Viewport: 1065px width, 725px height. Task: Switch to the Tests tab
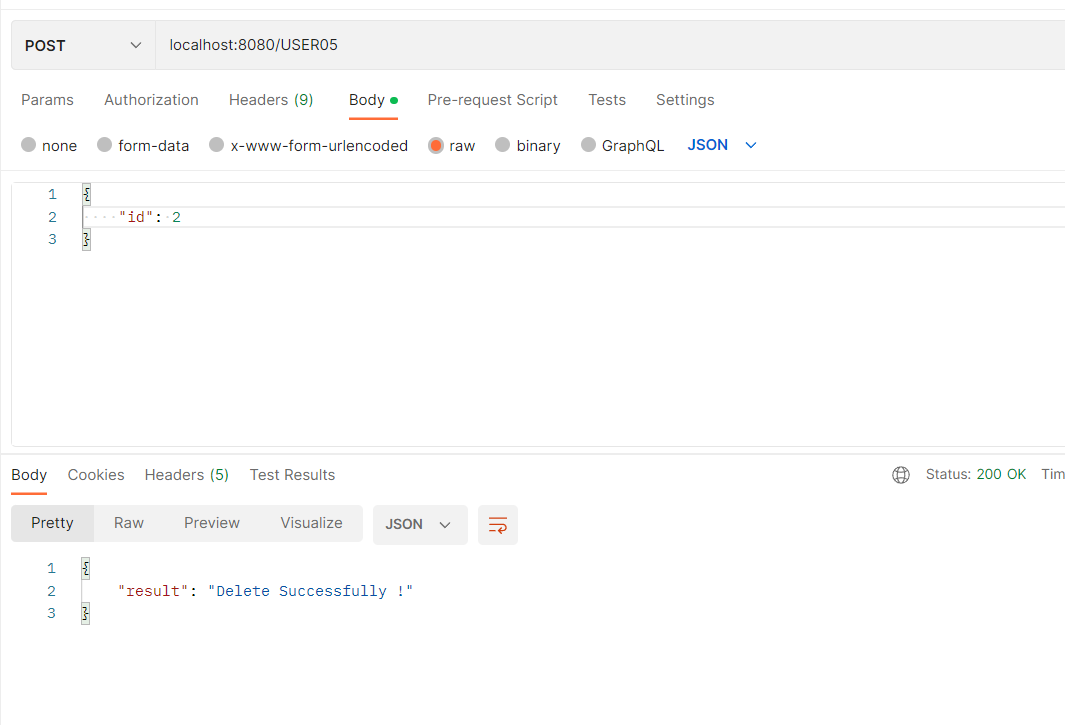click(x=607, y=100)
